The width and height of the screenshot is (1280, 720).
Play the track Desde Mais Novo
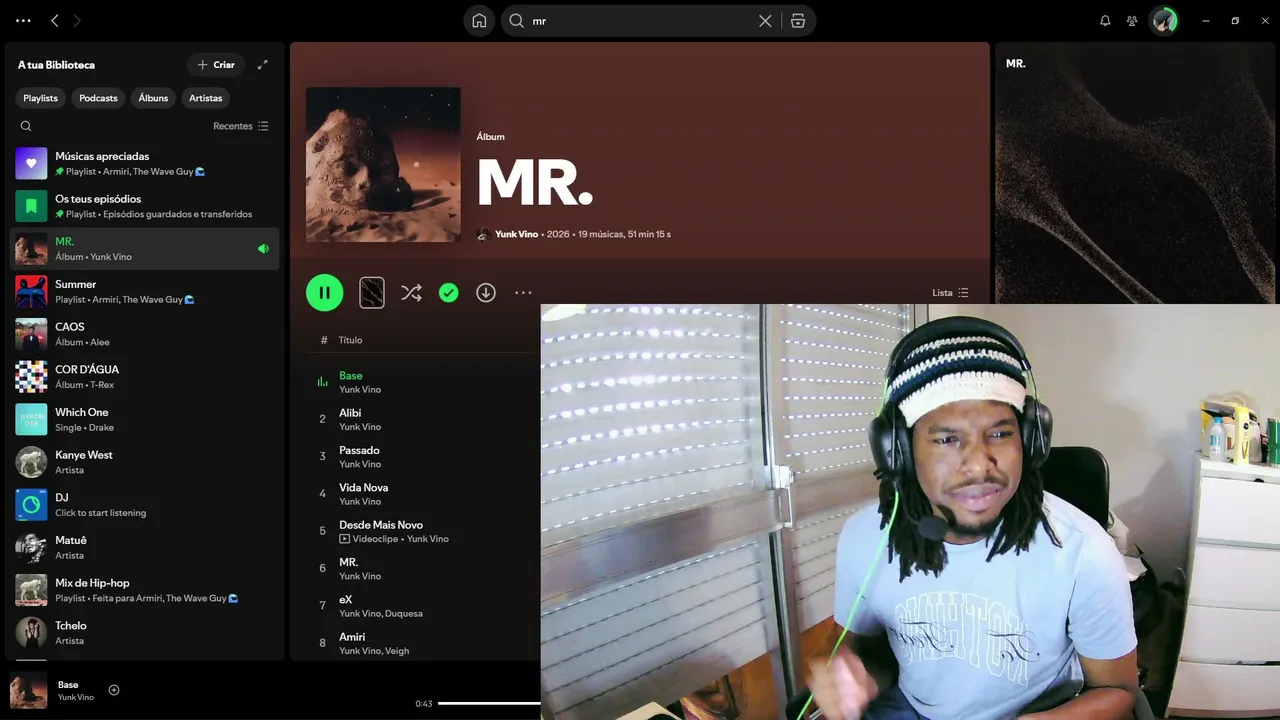coord(381,525)
